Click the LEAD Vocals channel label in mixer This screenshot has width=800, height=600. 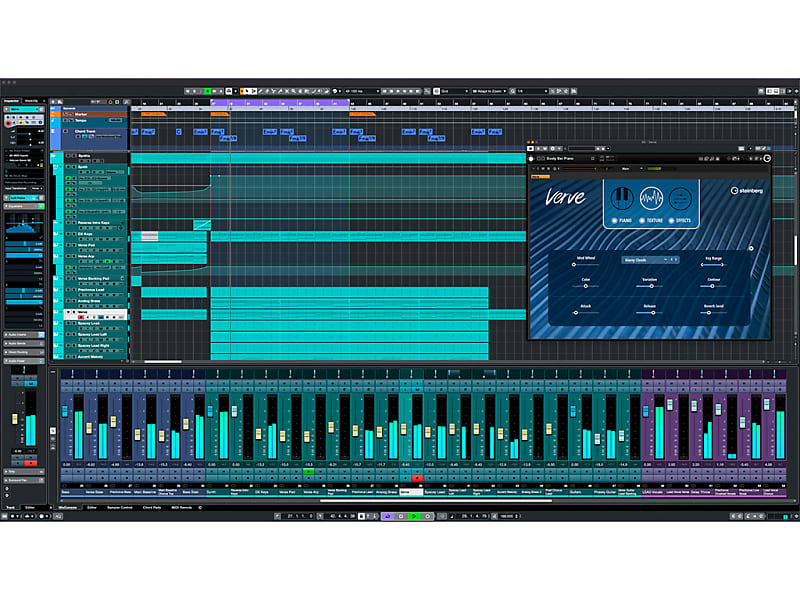coord(653,493)
